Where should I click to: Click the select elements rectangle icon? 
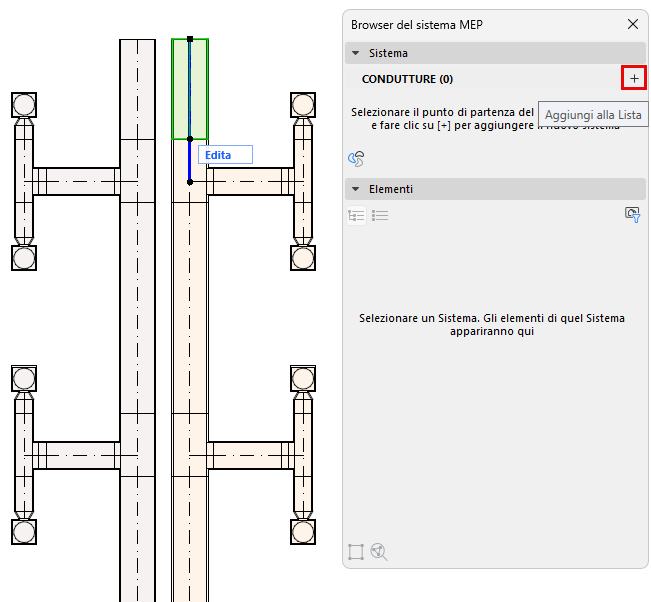356,552
